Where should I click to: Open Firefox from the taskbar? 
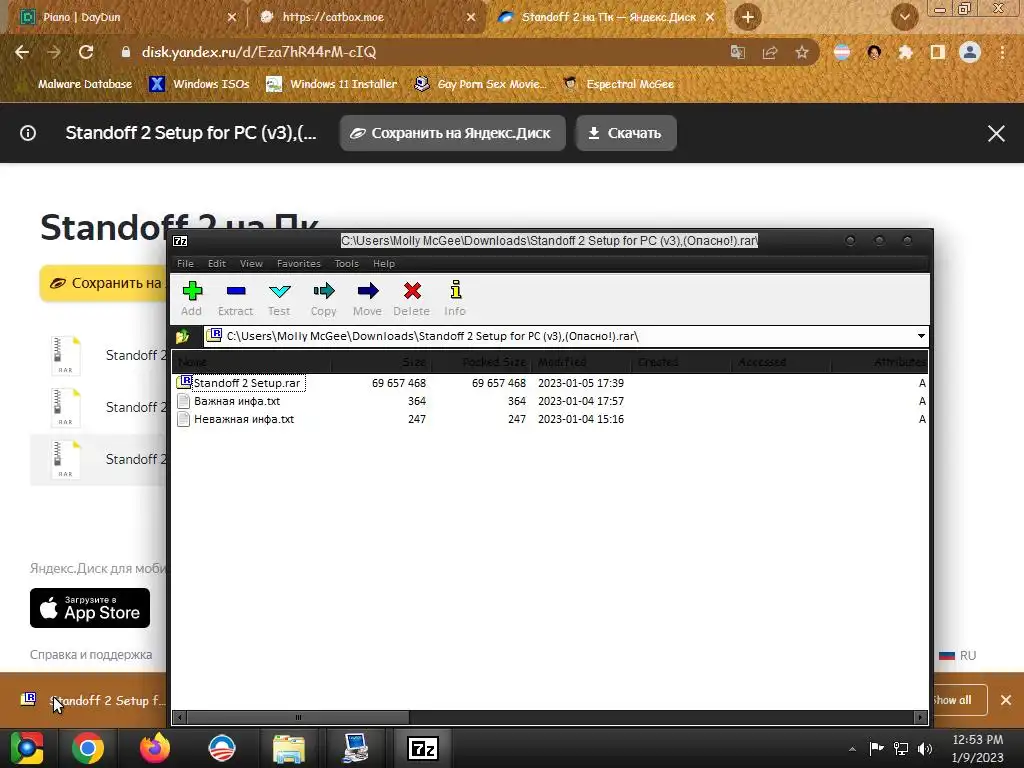click(x=155, y=748)
